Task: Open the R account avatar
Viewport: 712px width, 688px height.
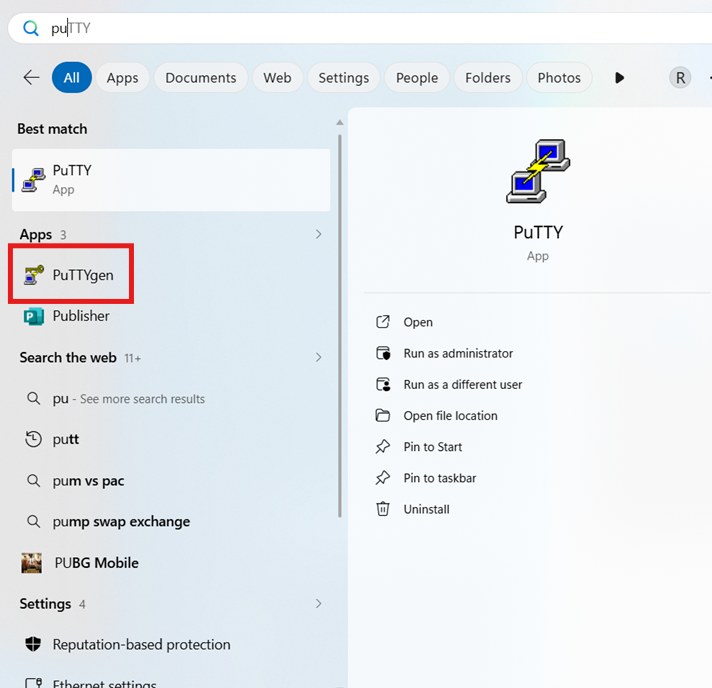Action: point(680,78)
